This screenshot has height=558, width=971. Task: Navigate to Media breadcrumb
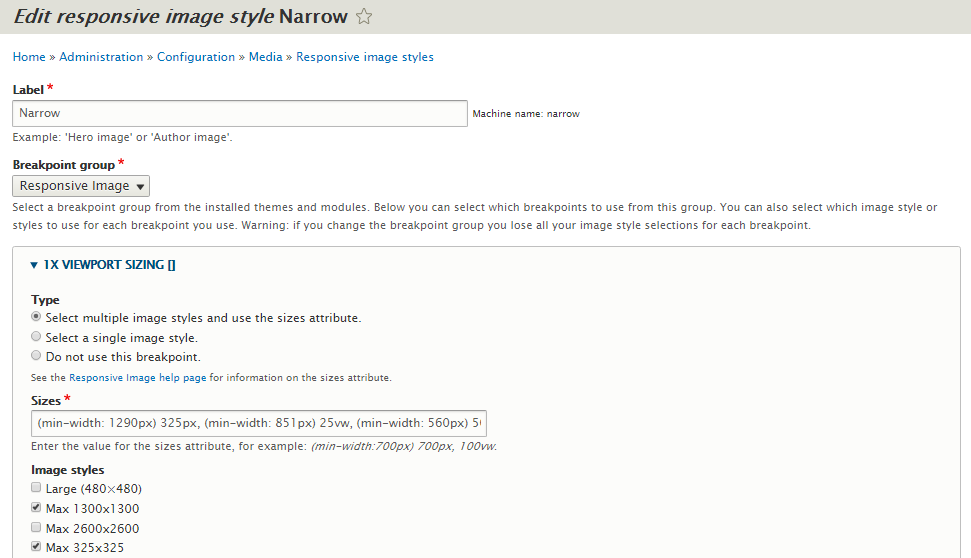(266, 57)
